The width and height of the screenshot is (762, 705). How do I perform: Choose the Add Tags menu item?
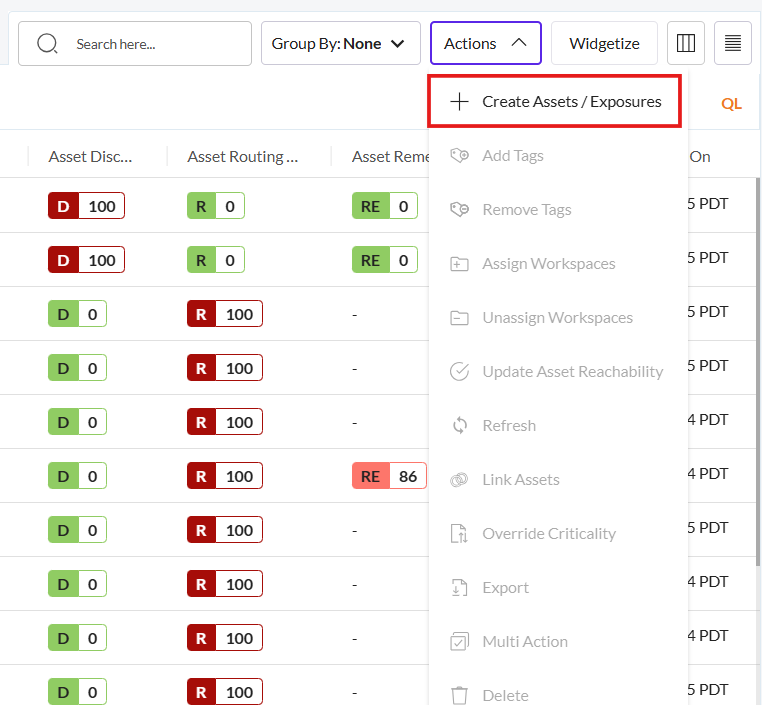[x=558, y=155]
